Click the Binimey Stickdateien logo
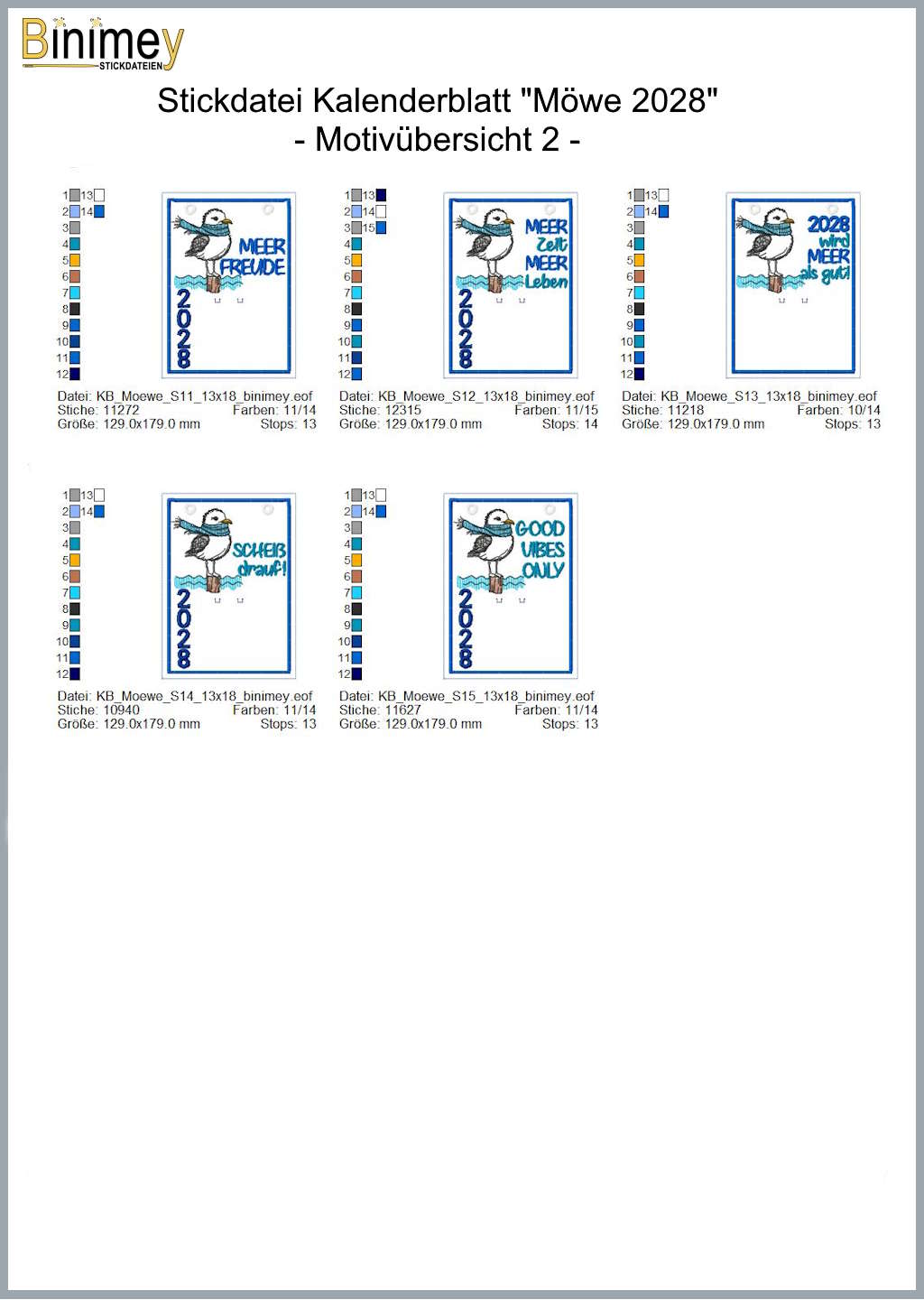This screenshot has width=924, height=1300. (x=101, y=44)
